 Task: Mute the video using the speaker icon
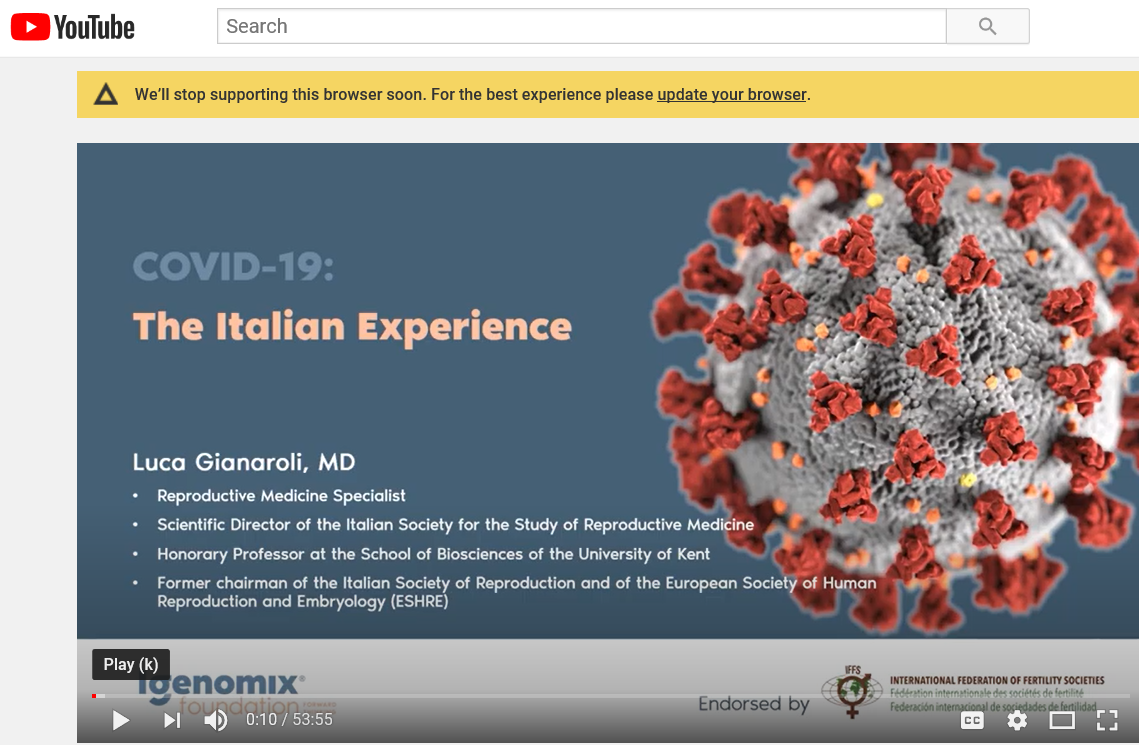coord(216,720)
